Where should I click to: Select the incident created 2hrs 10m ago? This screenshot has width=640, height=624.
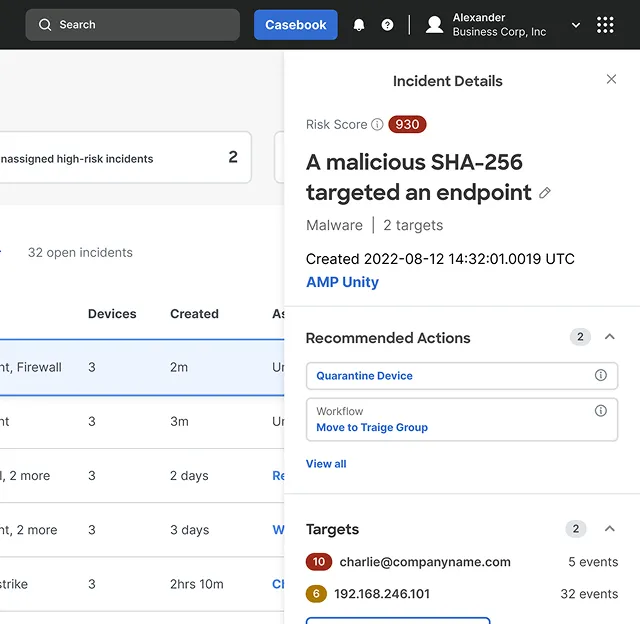click(142, 584)
